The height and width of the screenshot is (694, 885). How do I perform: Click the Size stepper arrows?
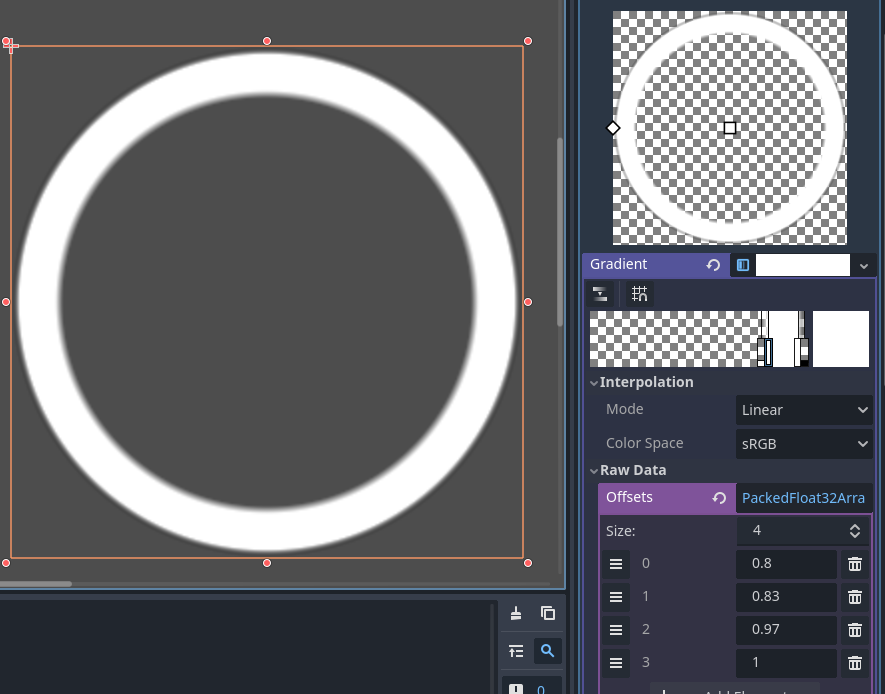click(x=855, y=530)
